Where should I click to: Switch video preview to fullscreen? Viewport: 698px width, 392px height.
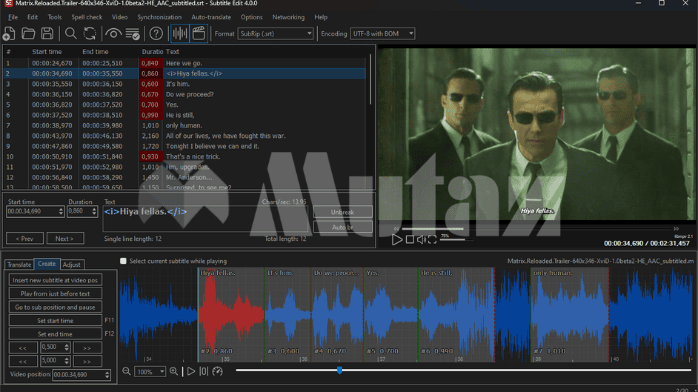point(432,240)
